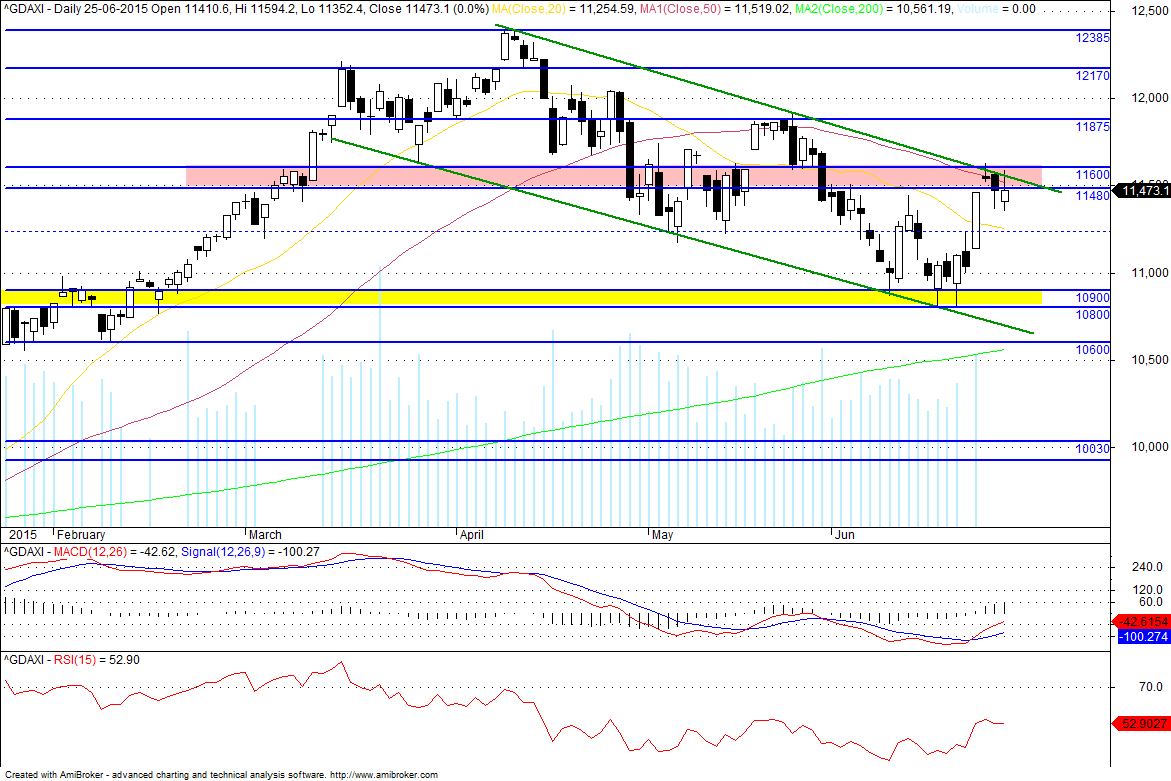
Task: Click the 10600 level label
Action: tap(1093, 350)
